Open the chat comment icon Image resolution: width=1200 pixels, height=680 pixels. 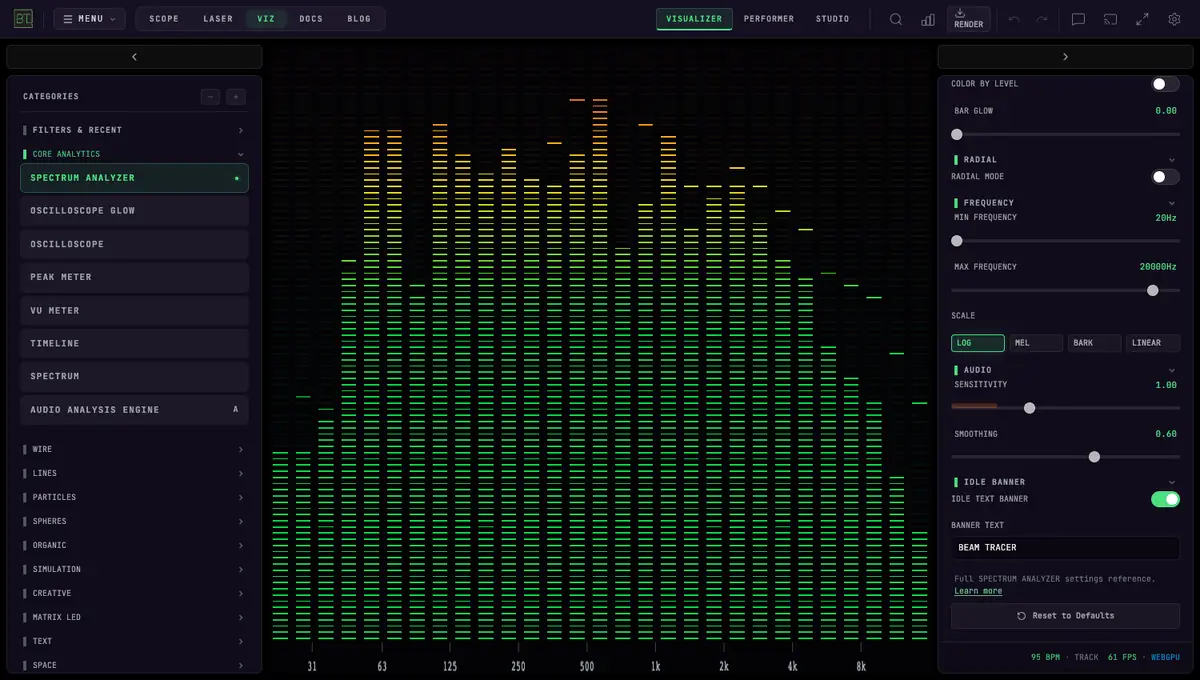(1078, 19)
